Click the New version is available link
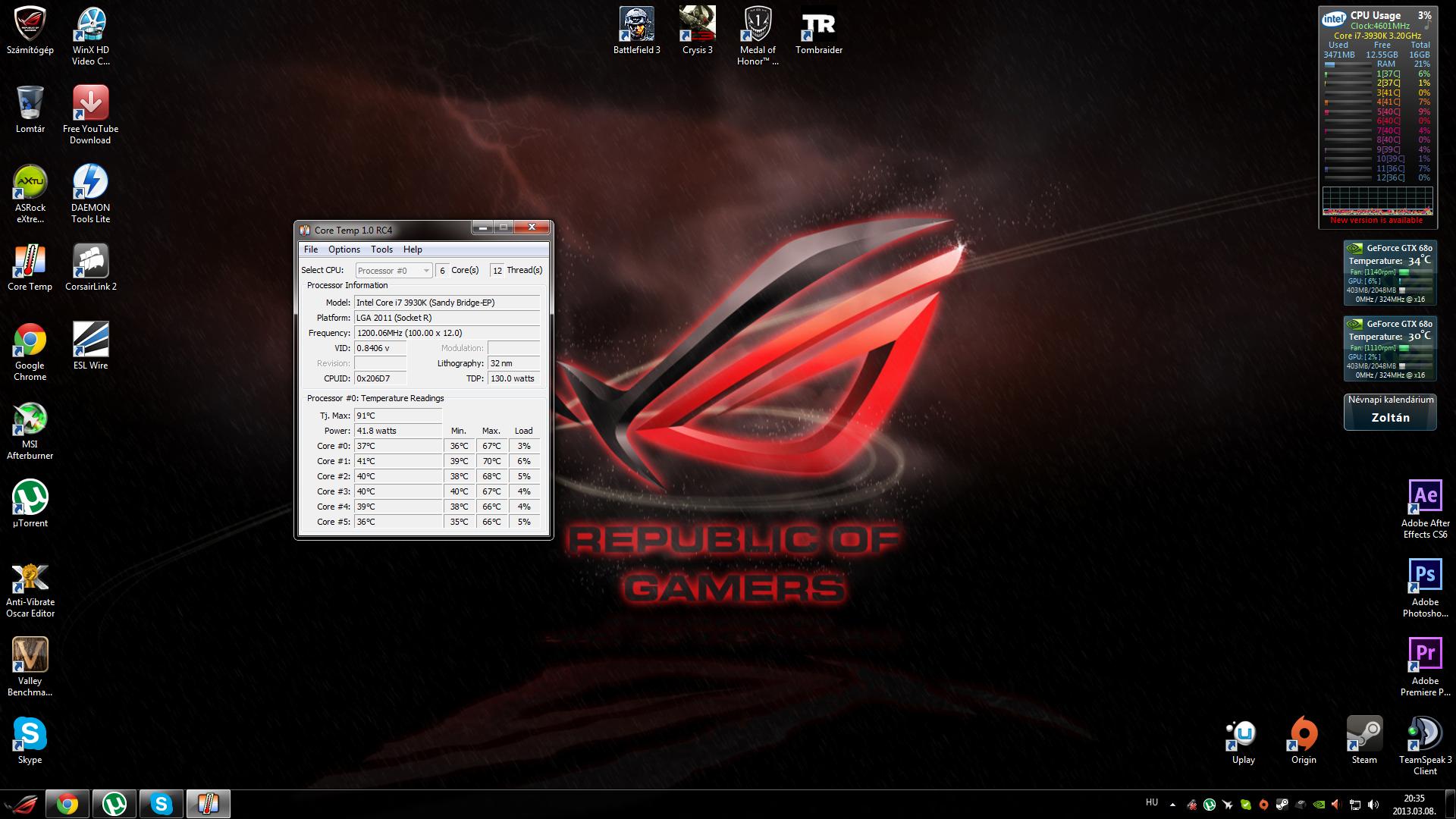This screenshot has width=1456, height=819. coord(1376,221)
